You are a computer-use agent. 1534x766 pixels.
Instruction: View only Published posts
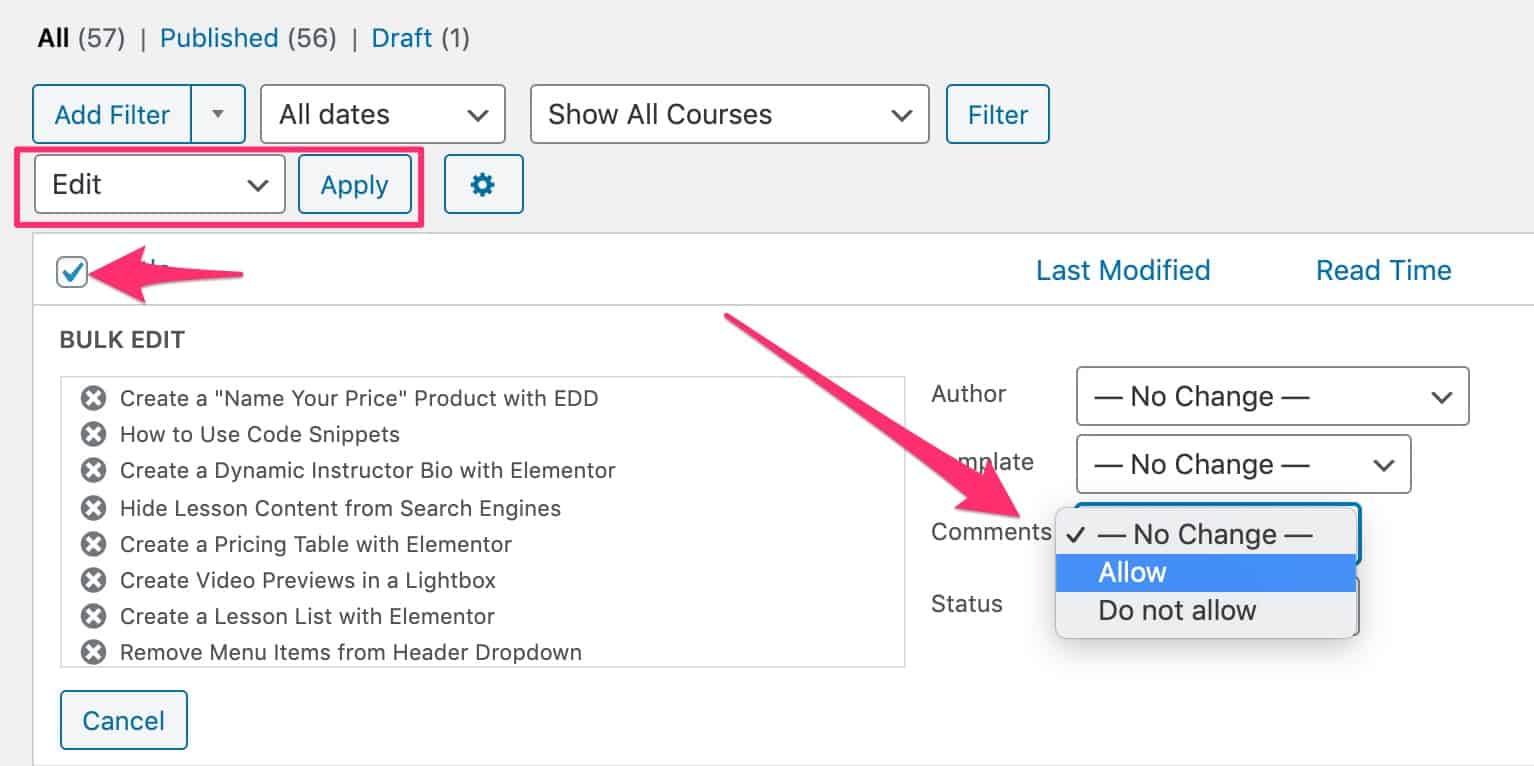click(219, 38)
